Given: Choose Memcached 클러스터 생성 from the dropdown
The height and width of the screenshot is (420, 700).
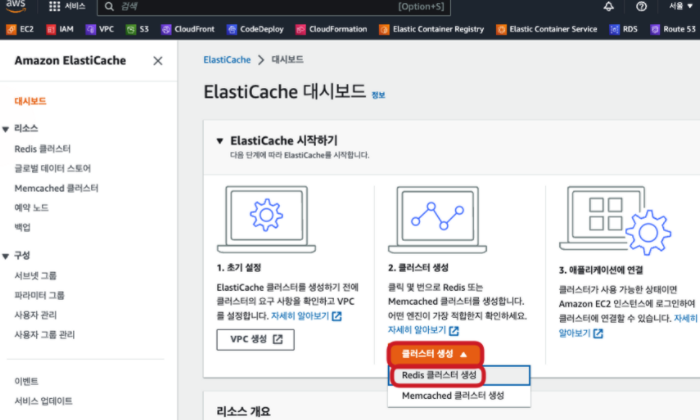Looking at the screenshot, I should click(459, 396).
